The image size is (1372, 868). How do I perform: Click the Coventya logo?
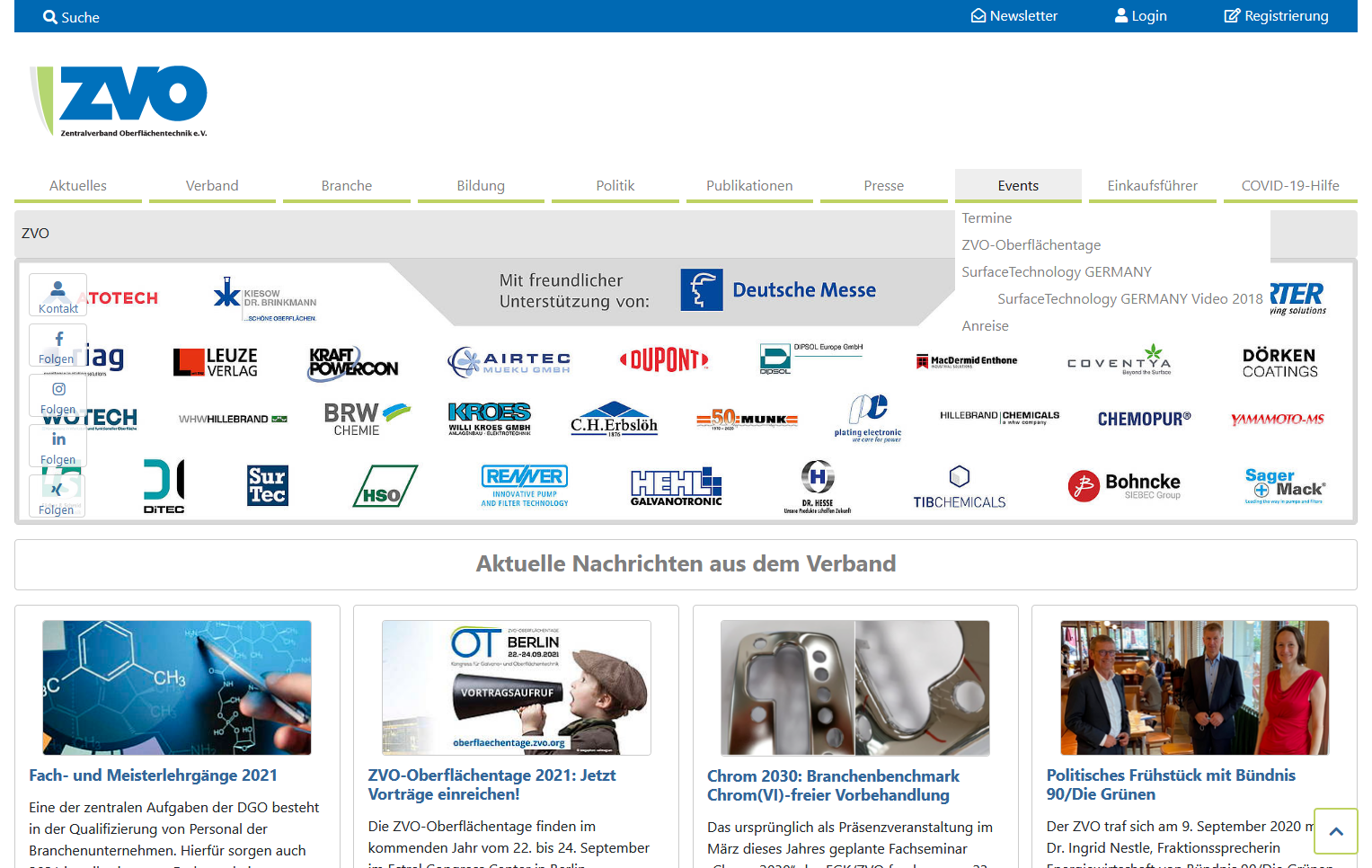[x=1120, y=359]
